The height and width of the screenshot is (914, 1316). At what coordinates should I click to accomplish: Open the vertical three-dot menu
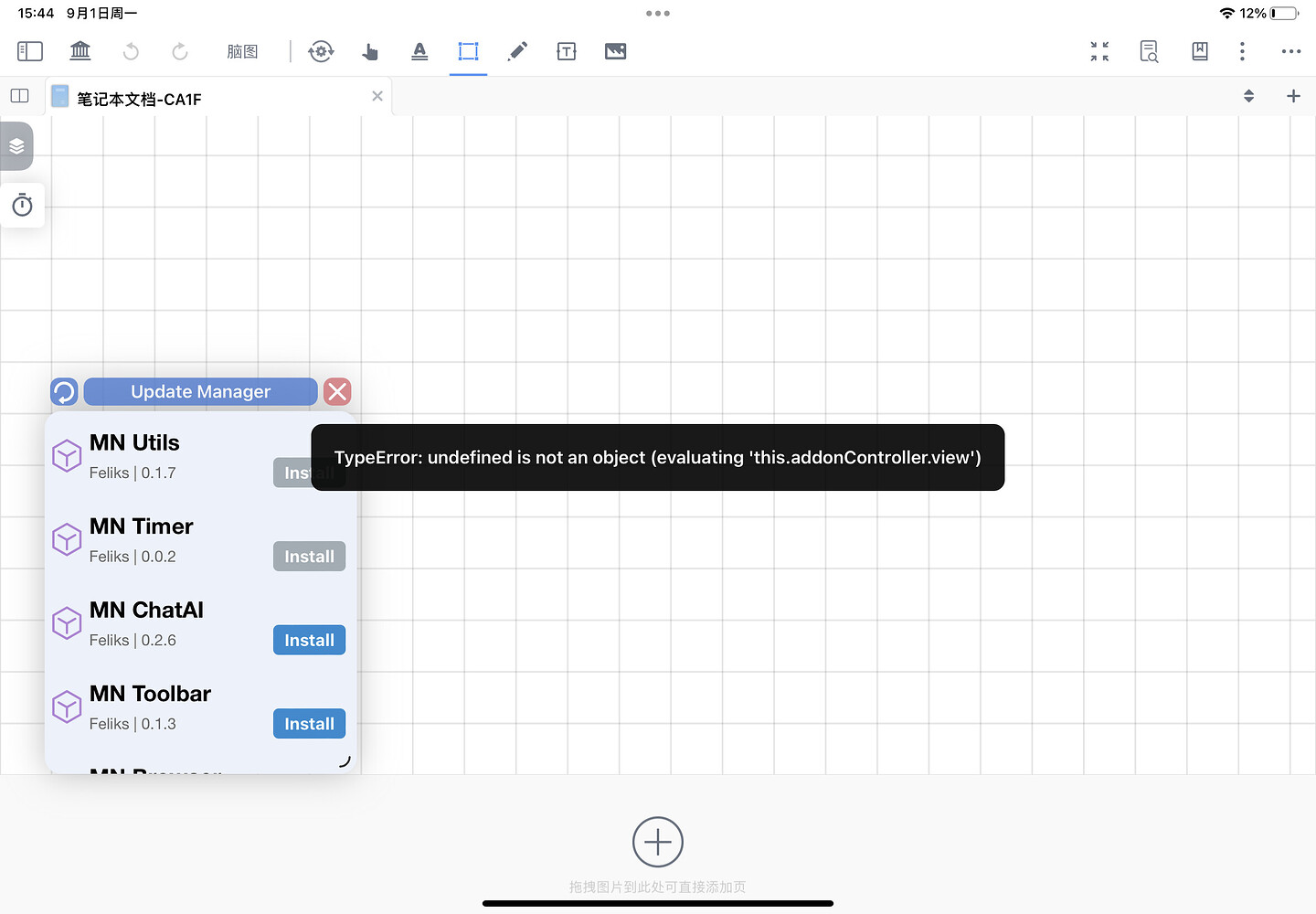(x=1242, y=51)
